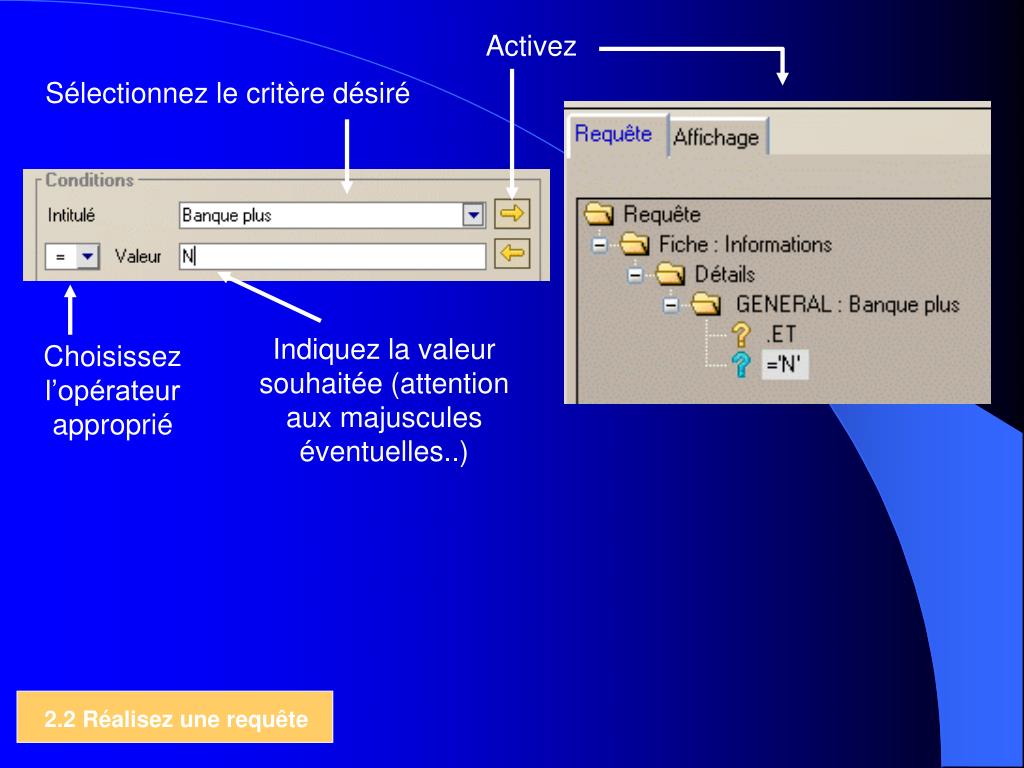
Task: Open the operator dropdown showing equals sign
Action: 88,256
